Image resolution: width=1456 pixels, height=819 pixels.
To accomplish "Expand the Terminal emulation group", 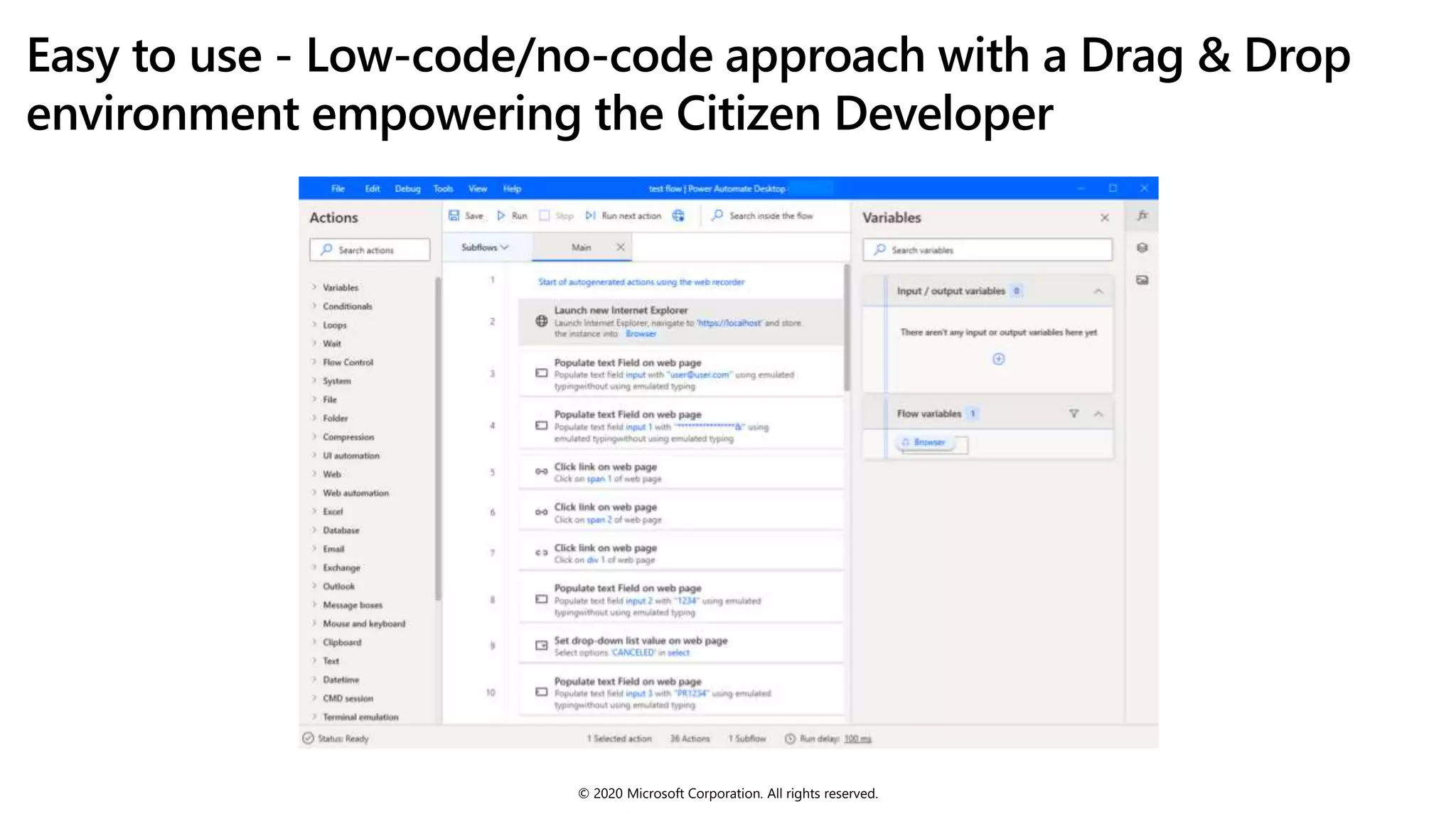I will click(314, 717).
